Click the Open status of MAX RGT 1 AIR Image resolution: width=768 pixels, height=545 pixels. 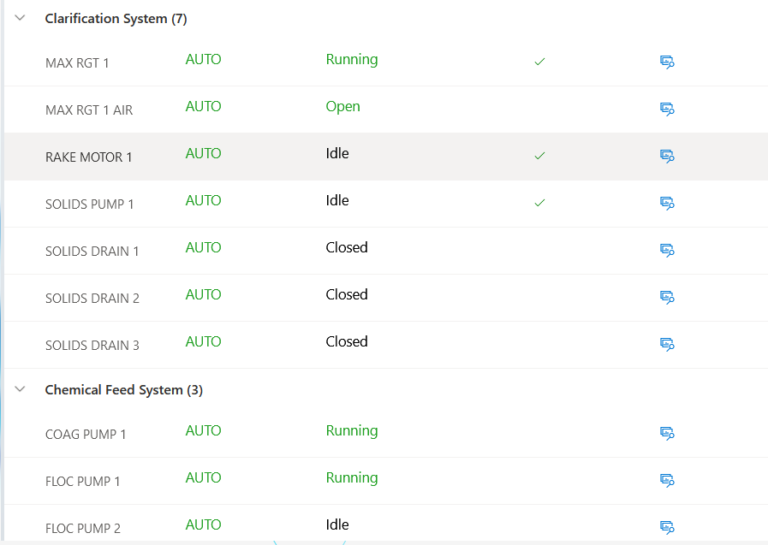tap(343, 107)
